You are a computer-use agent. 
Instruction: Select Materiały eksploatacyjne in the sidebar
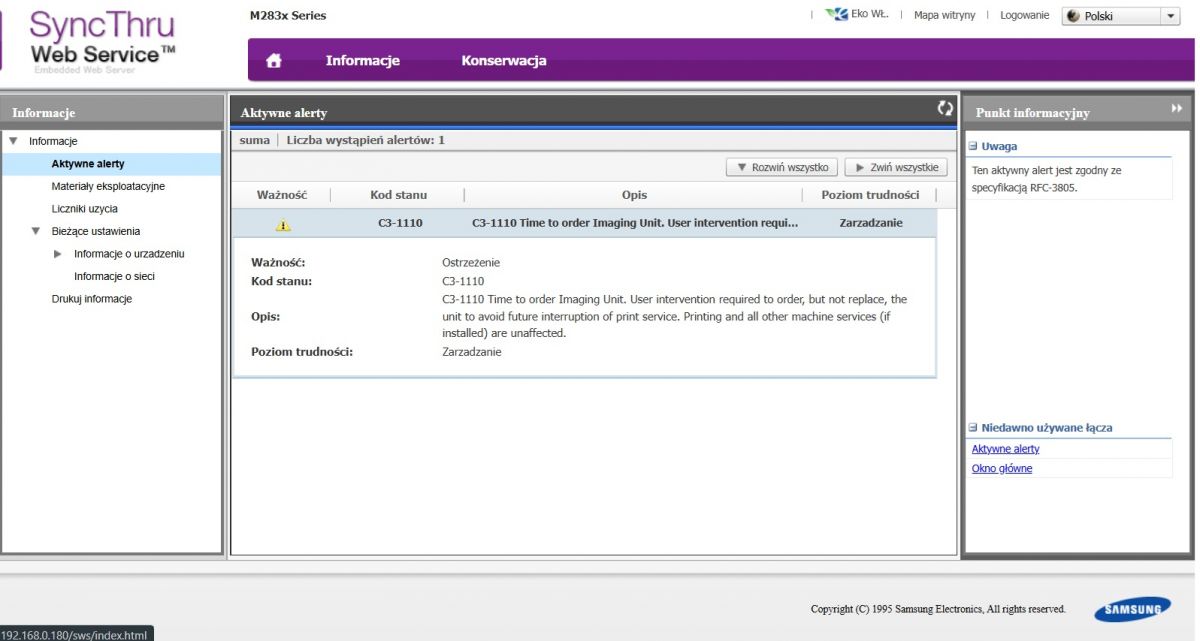click(x=108, y=186)
